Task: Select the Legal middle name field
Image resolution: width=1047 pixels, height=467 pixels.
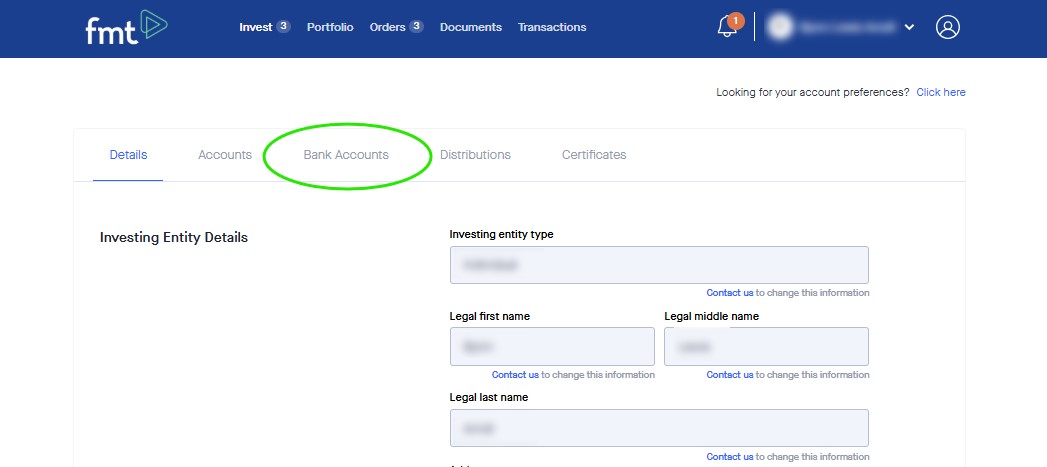Action: click(x=766, y=346)
